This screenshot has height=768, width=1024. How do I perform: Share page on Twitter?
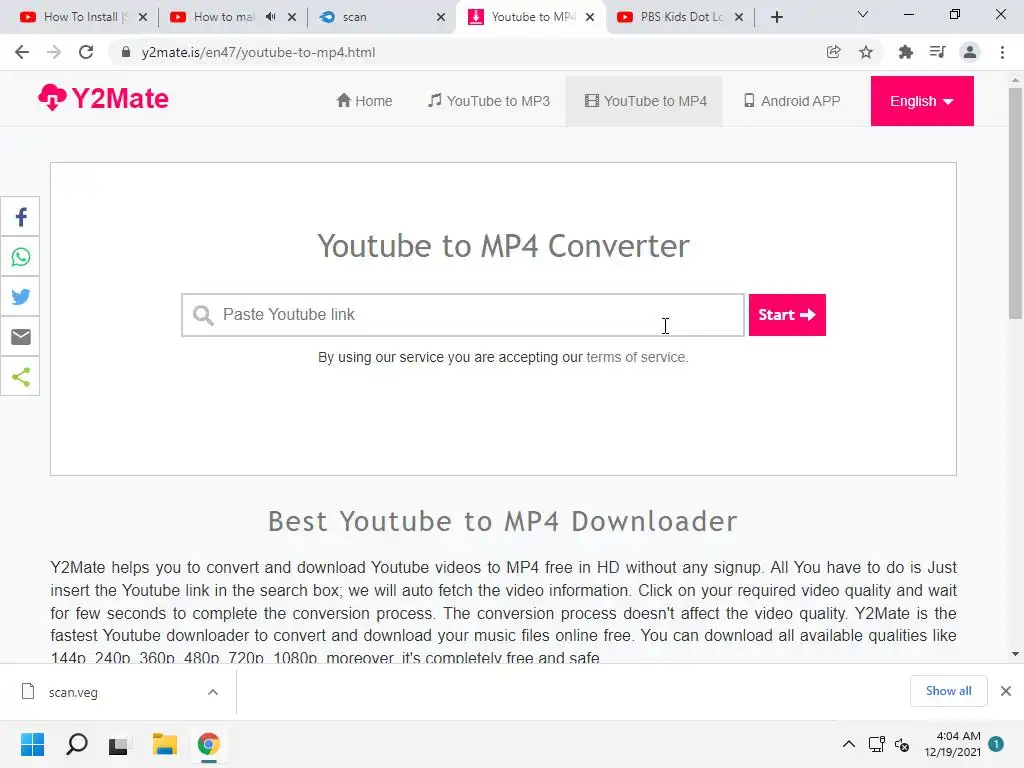[21, 296]
